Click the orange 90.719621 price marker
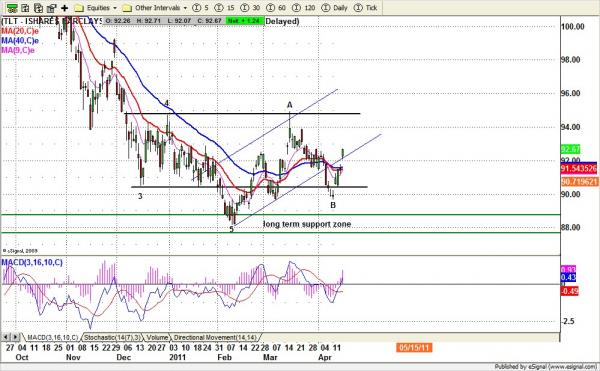 coord(579,182)
